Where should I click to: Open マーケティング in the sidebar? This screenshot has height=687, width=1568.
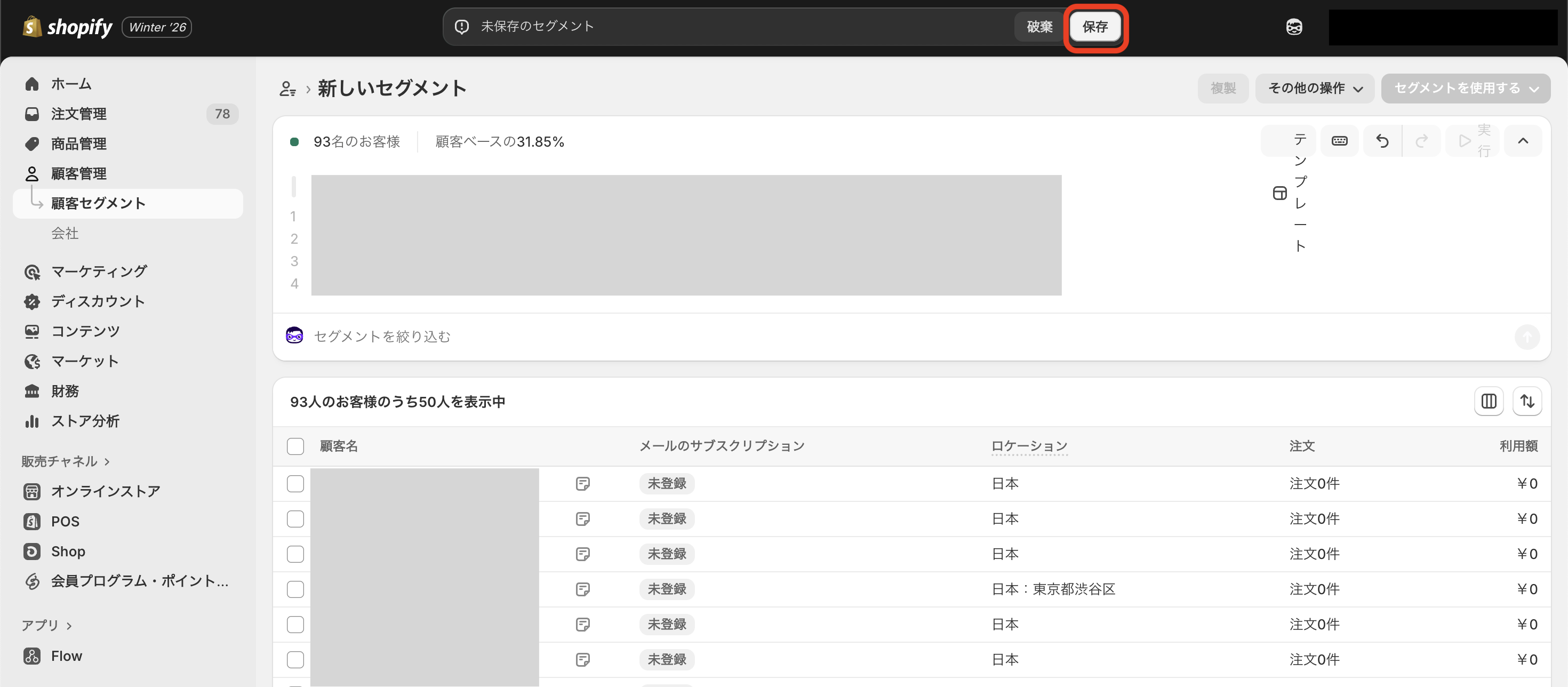coord(99,271)
